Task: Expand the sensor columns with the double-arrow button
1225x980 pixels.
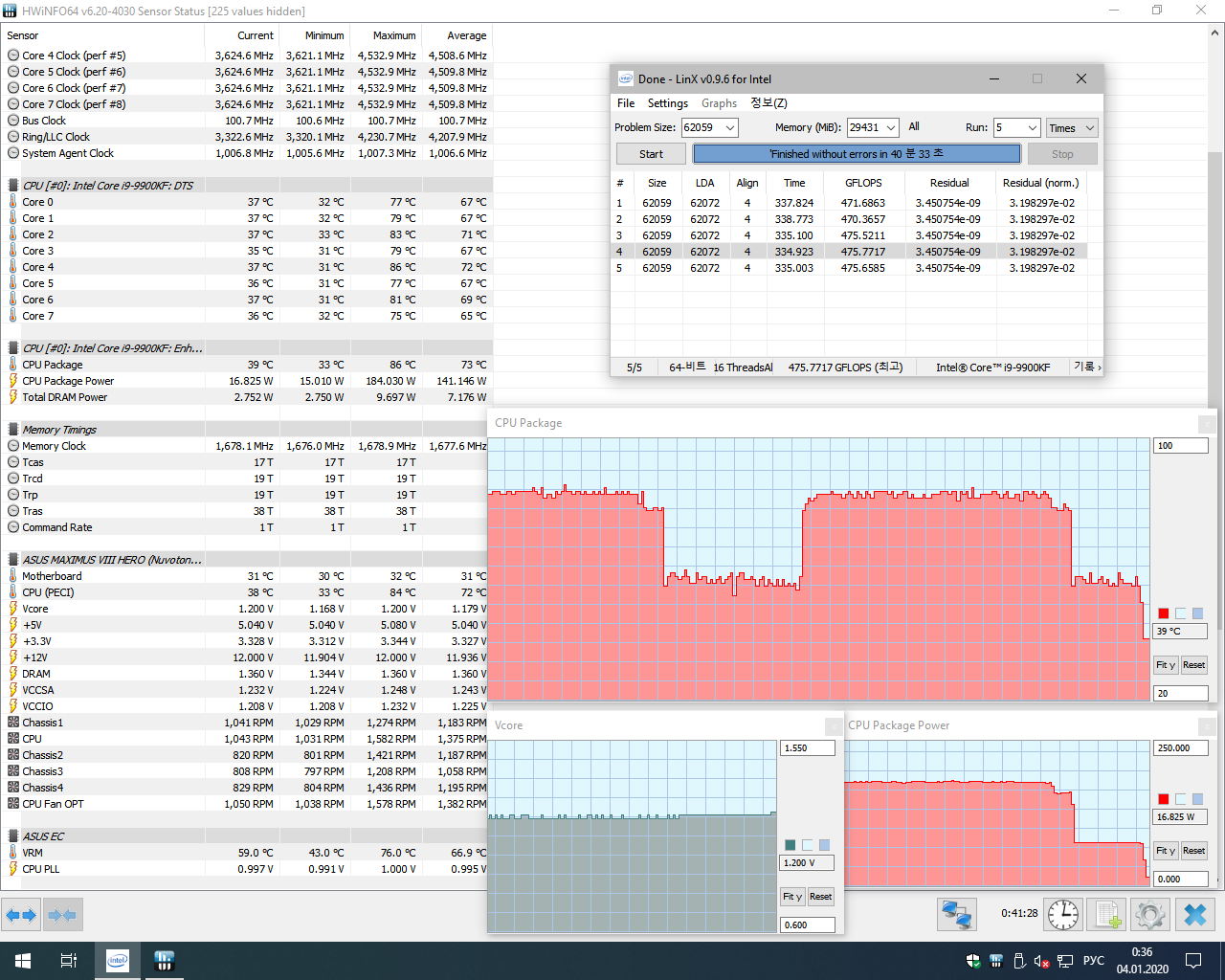Action: pyautogui.click(x=21, y=915)
